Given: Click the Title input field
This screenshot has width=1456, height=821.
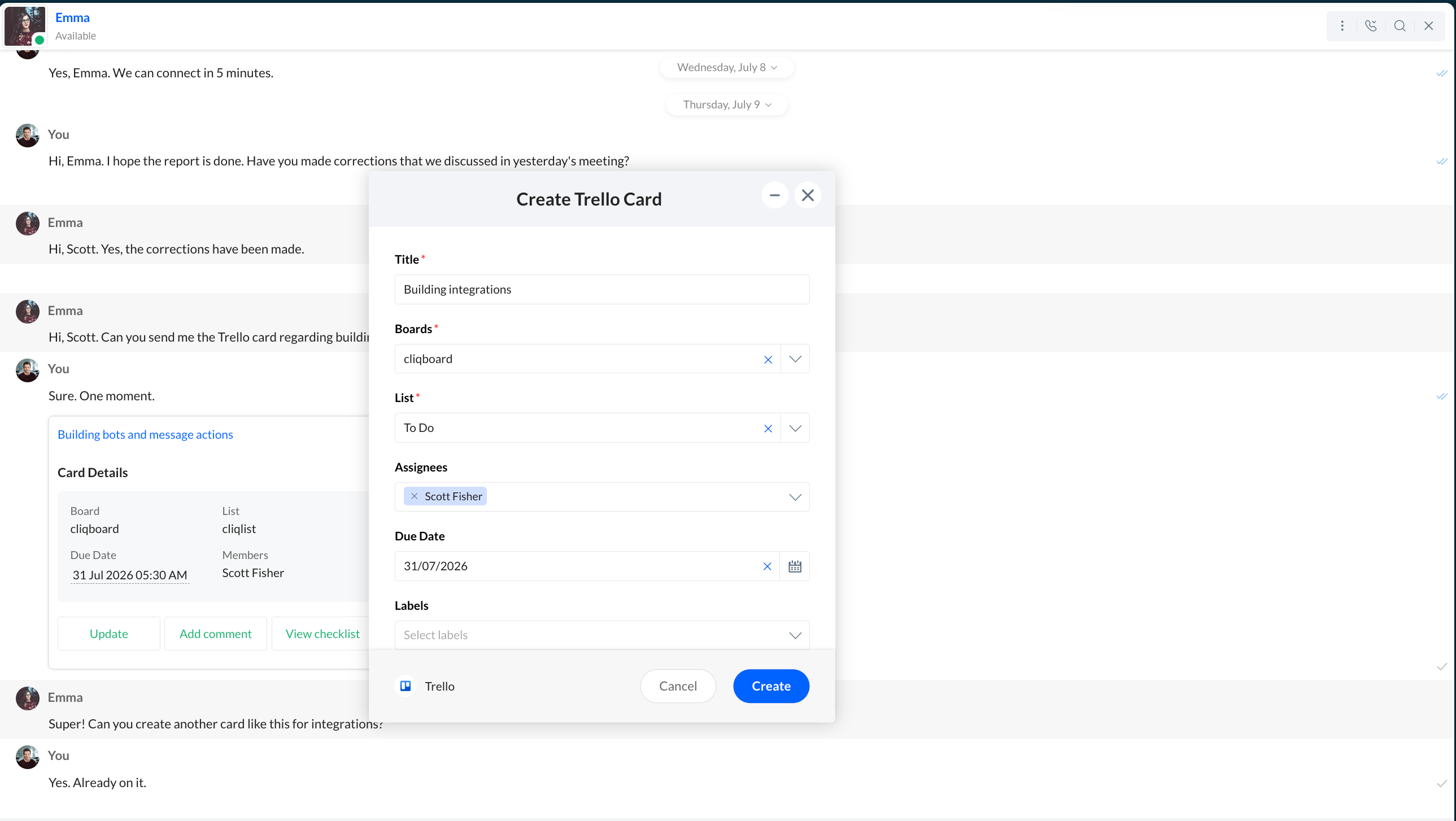Looking at the screenshot, I should 602,289.
